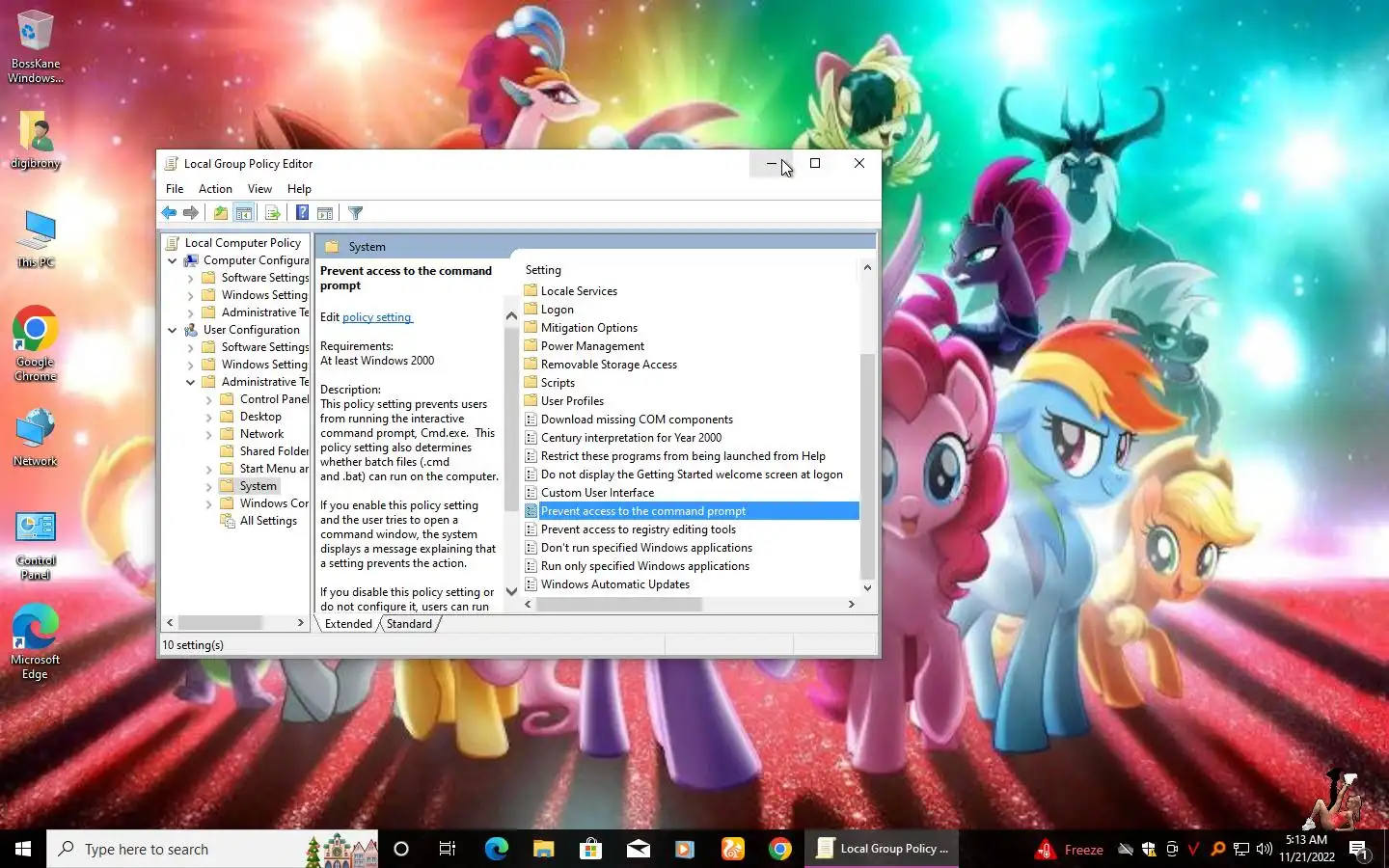Switch to the Extended tab
Viewport: 1389px width, 868px height.
pyautogui.click(x=348, y=624)
